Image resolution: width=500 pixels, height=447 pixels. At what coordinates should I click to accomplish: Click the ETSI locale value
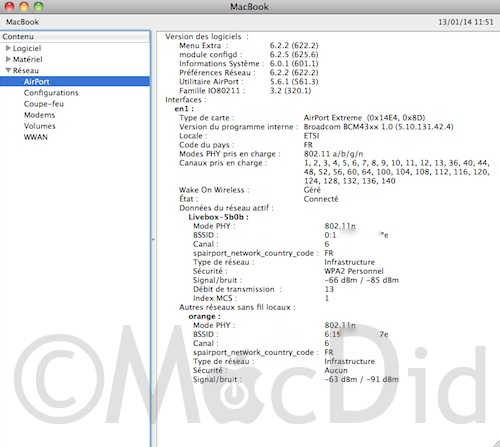[x=311, y=136]
